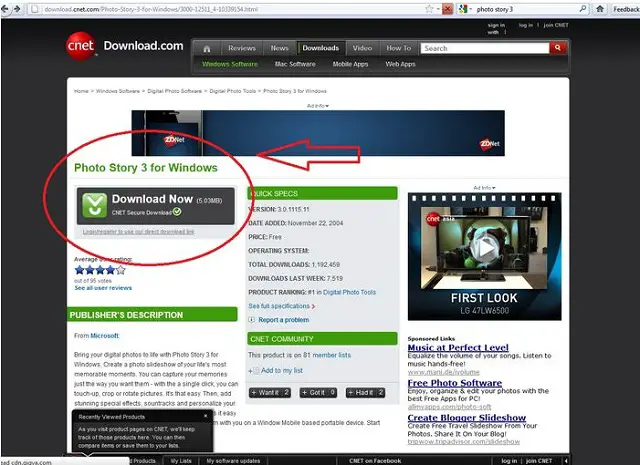
Task: Open the Google search engine selector
Action: pos(465,9)
